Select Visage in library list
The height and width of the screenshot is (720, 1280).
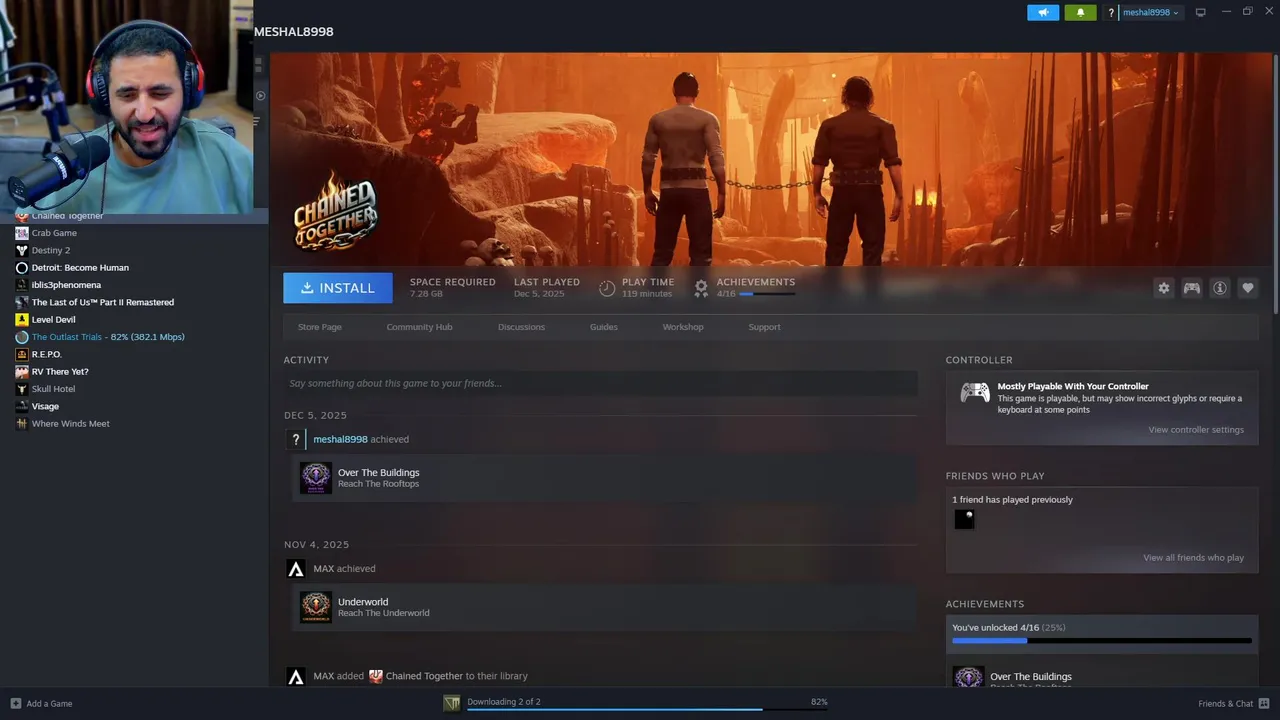45,406
